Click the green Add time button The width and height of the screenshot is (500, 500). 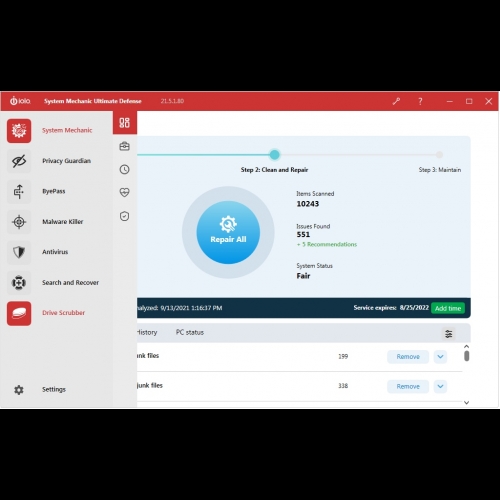pos(448,308)
